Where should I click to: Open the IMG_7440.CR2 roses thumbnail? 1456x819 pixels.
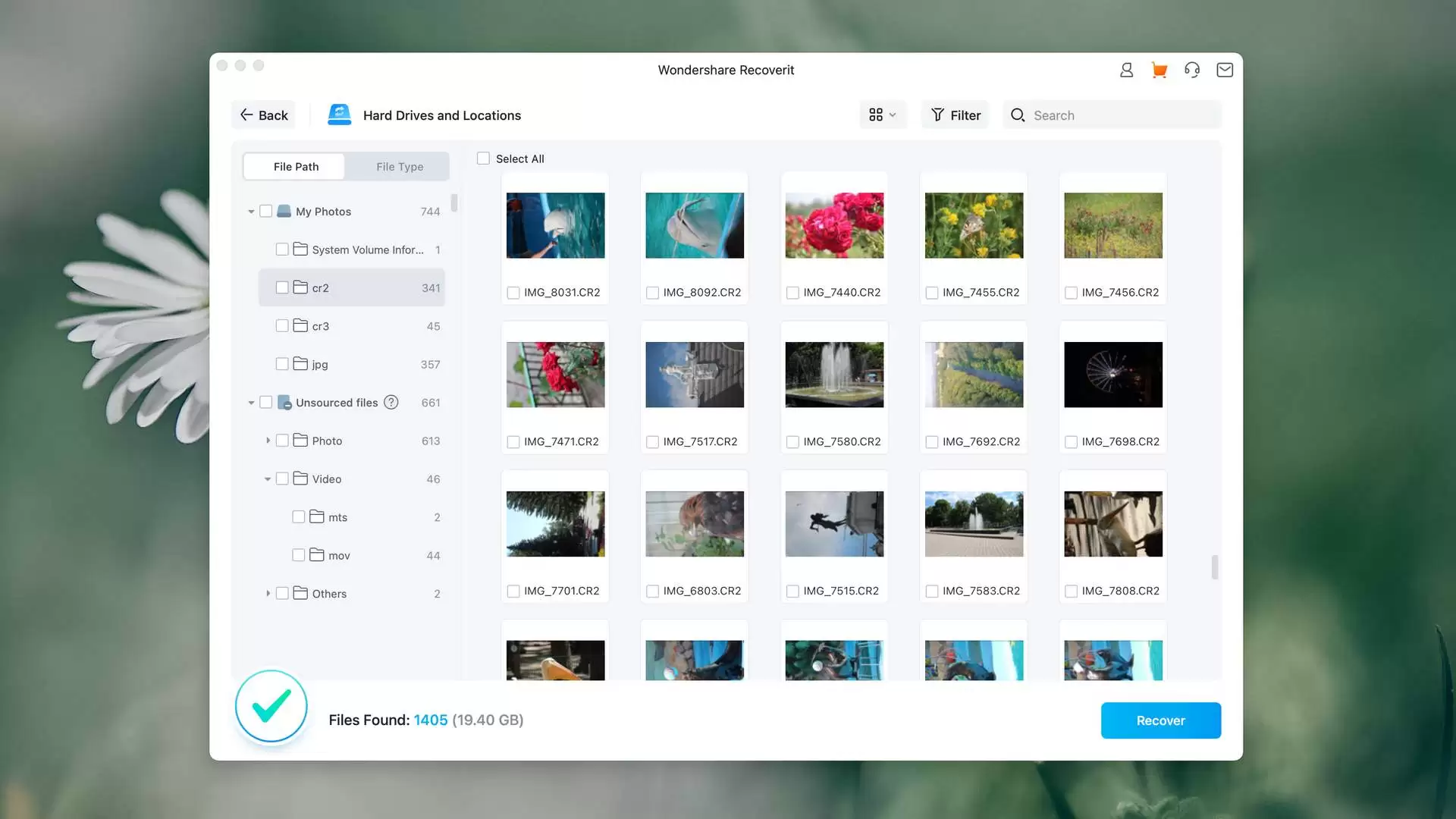click(x=834, y=225)
